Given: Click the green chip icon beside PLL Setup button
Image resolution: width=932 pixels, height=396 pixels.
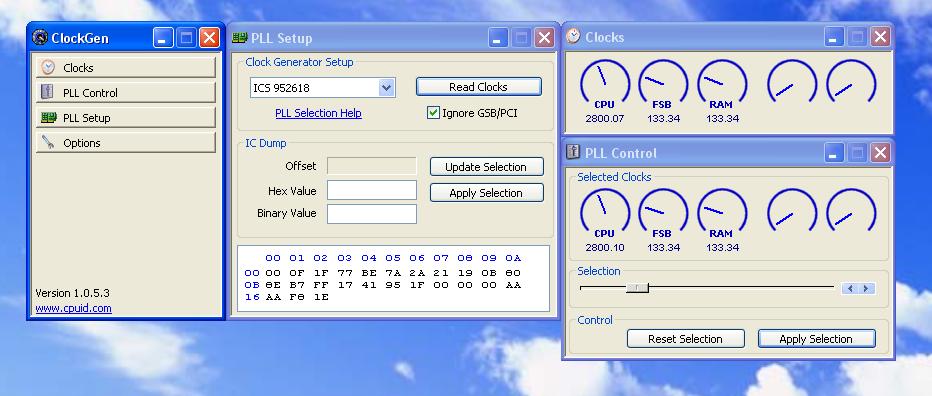Looking at the screenshot, I should [x=48, y=118].
